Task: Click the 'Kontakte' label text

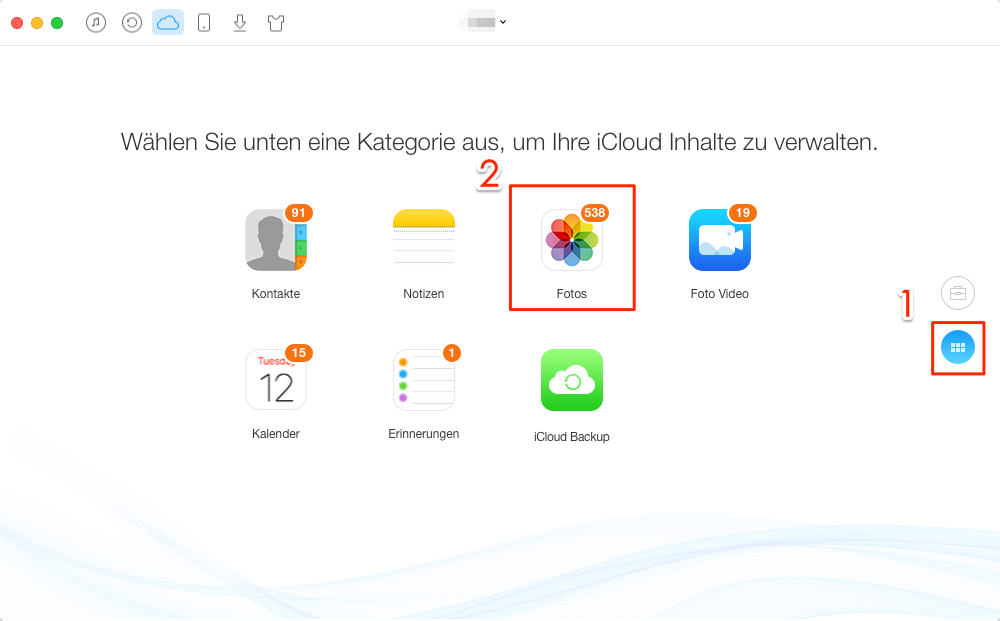Action: tap(276, 294)
